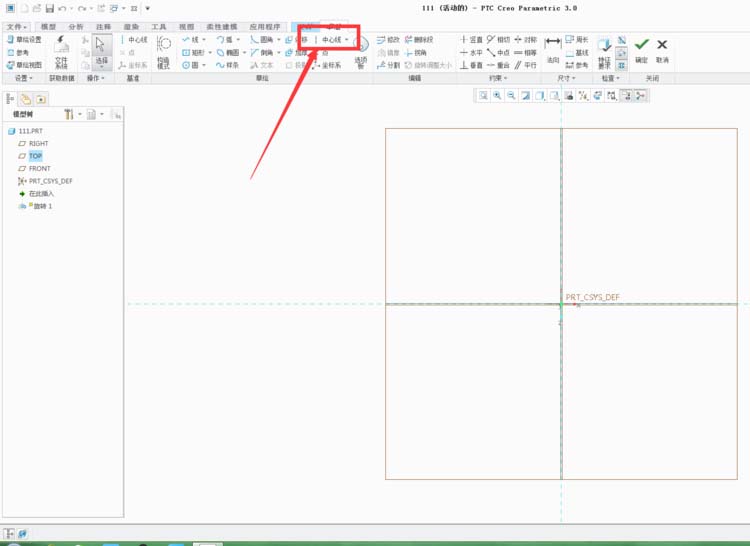The height and width of the screenshot is (546, 750).
Task: Switch to the 模型 ribbon tab
Action: [48, 27]
